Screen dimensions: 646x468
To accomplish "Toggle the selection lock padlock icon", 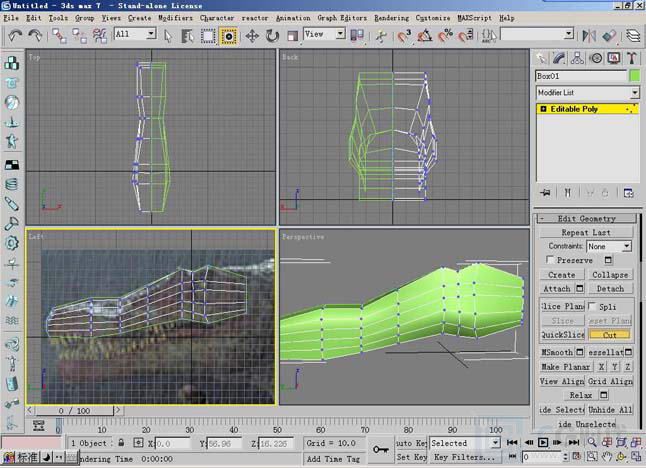I will (121, 443).
